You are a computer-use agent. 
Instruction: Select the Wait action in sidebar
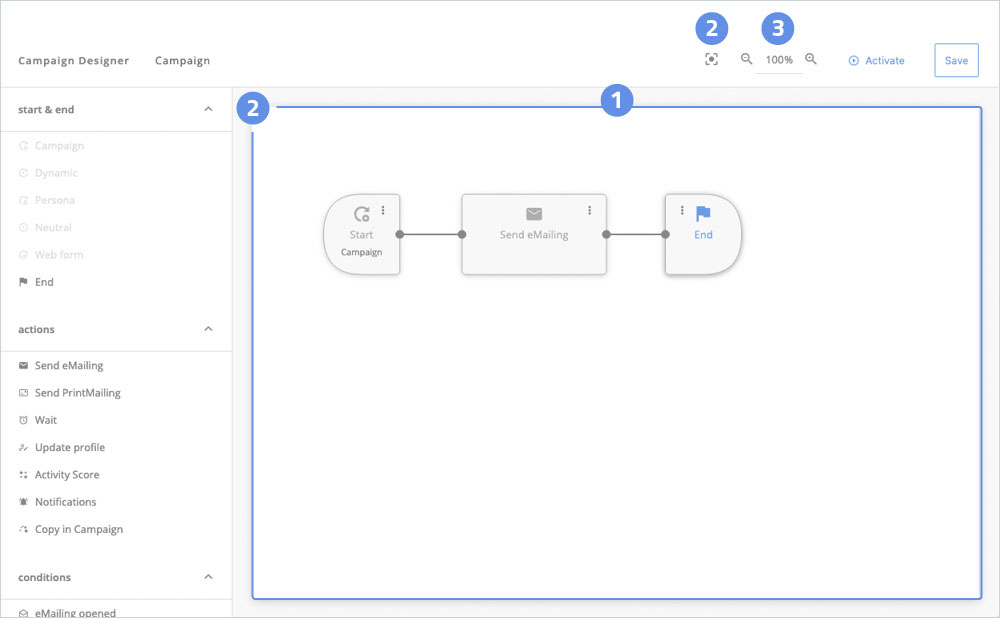(x=46, y=420)
